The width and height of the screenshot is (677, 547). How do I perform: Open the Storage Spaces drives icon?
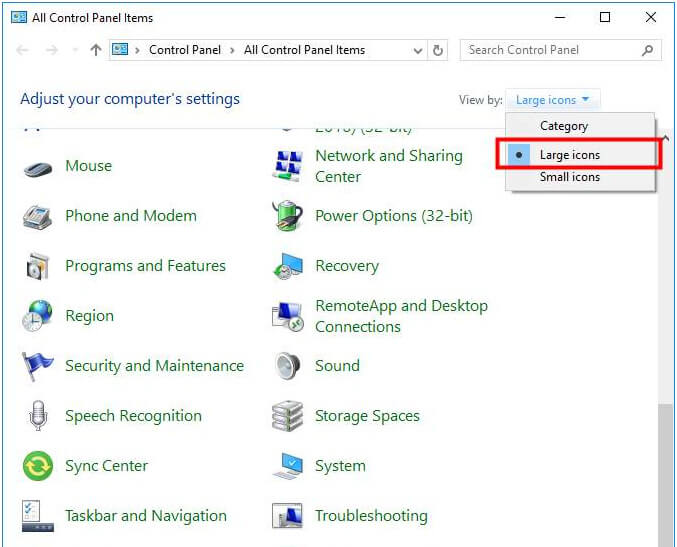coord(288,416)
